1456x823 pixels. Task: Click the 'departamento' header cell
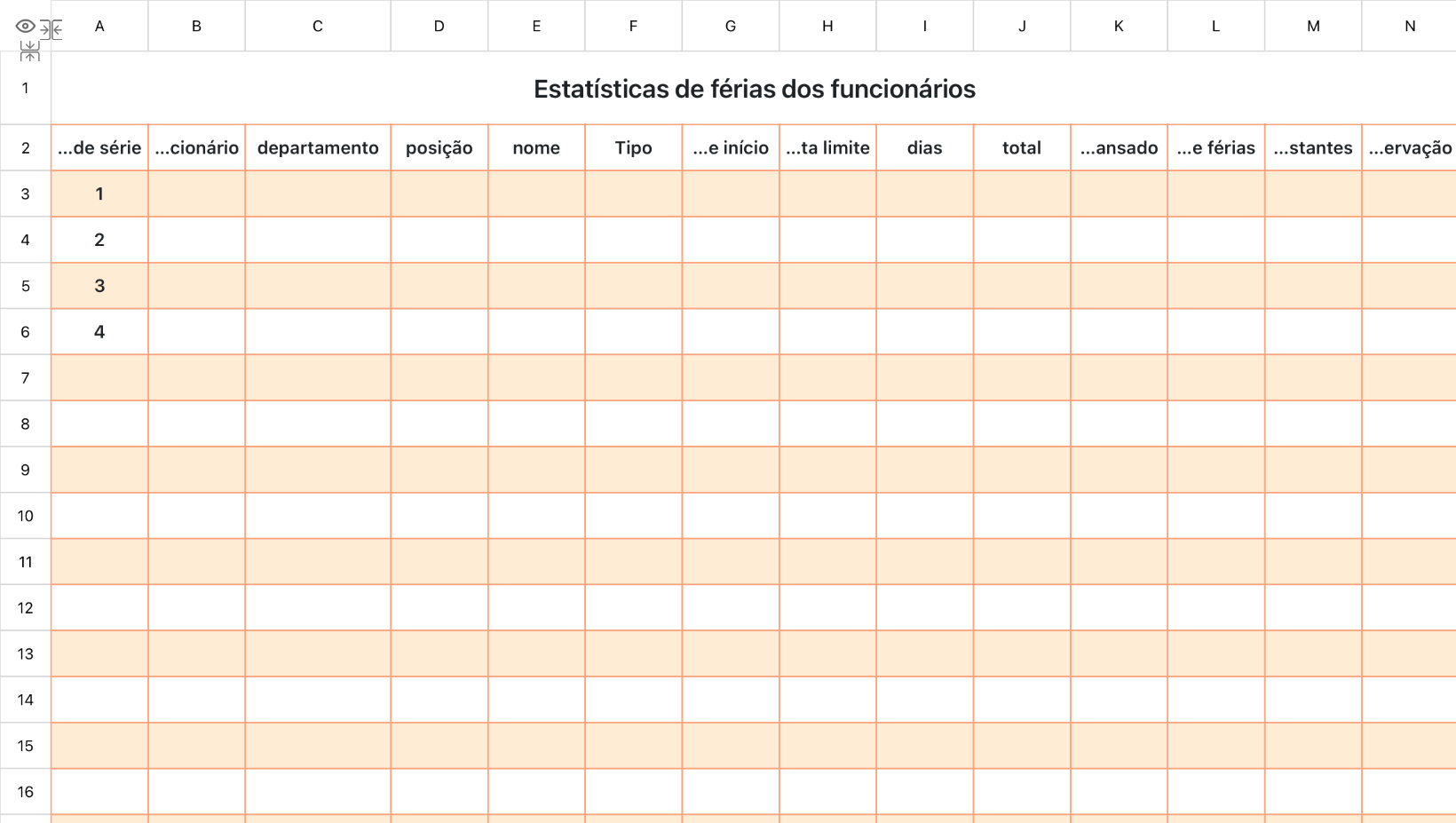coord(318,147)
